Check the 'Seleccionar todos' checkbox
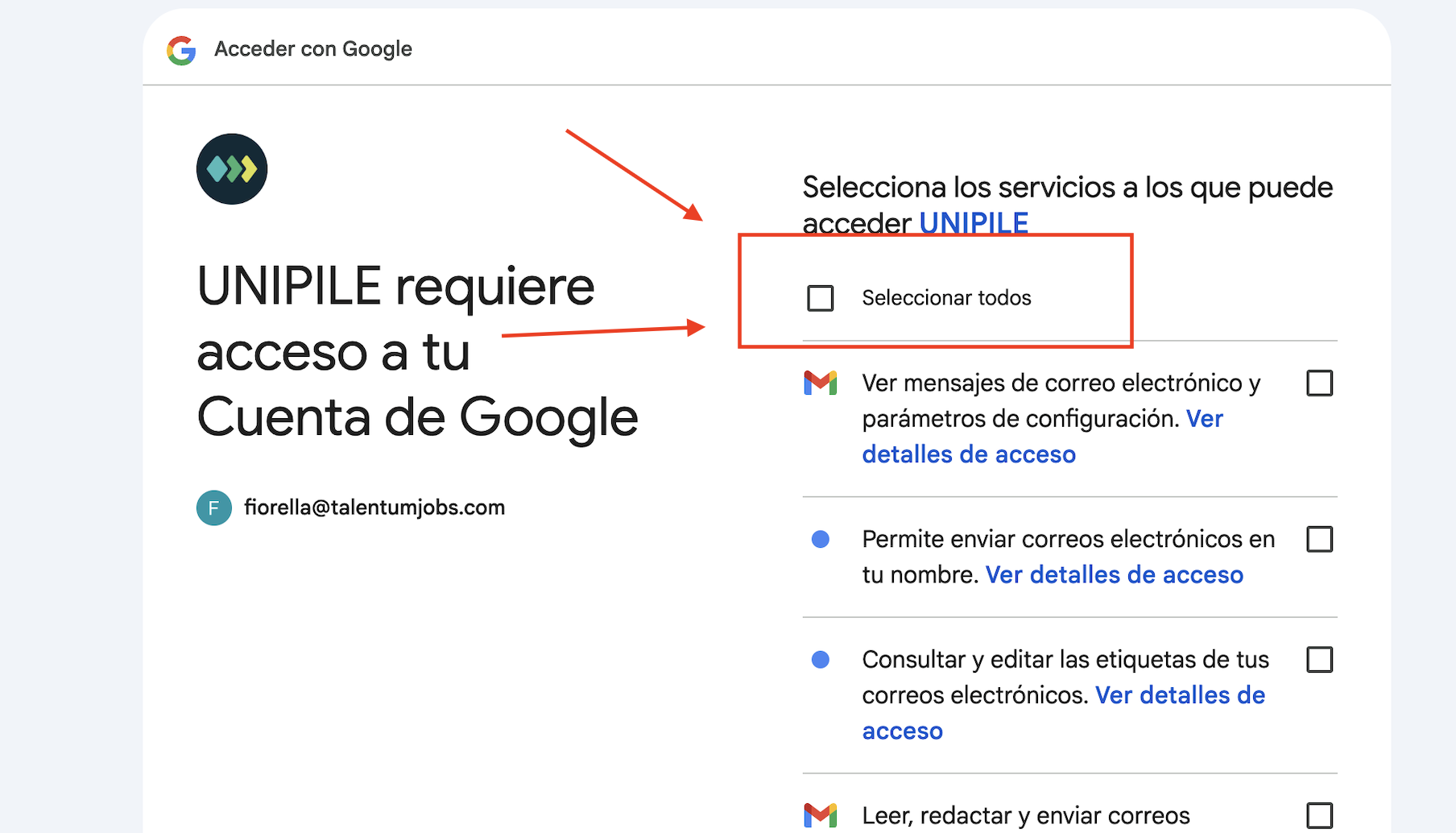Screen dimensions: 1456x833 pyautogui.click(x=820, y=298)
